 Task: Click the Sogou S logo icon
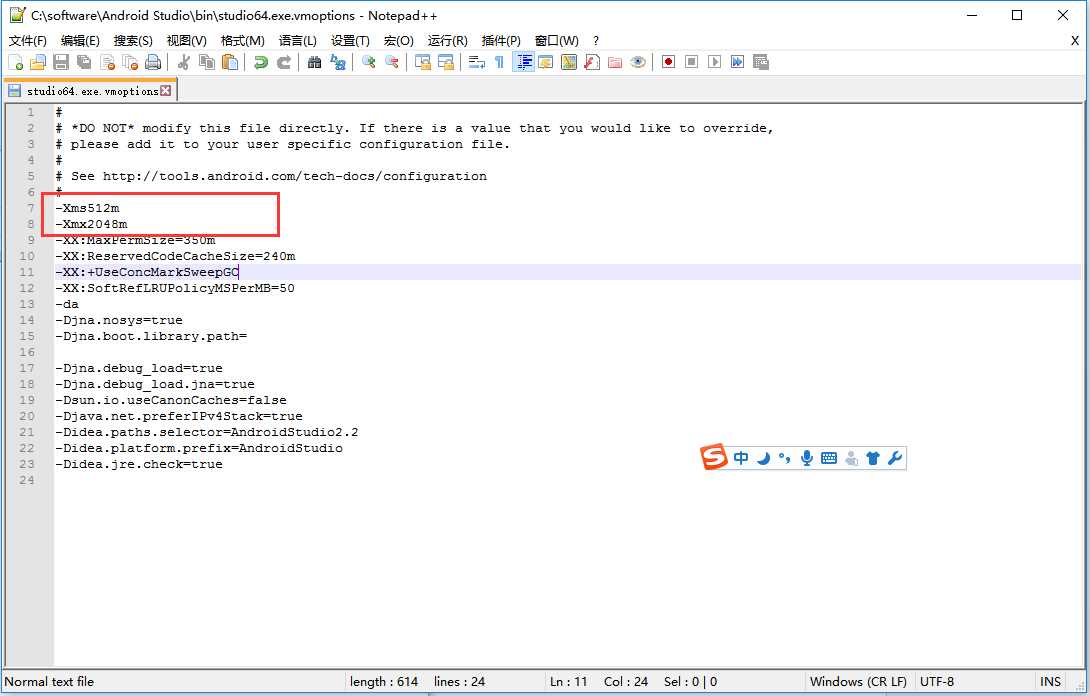pyautogui.click(x=713, y=457)
